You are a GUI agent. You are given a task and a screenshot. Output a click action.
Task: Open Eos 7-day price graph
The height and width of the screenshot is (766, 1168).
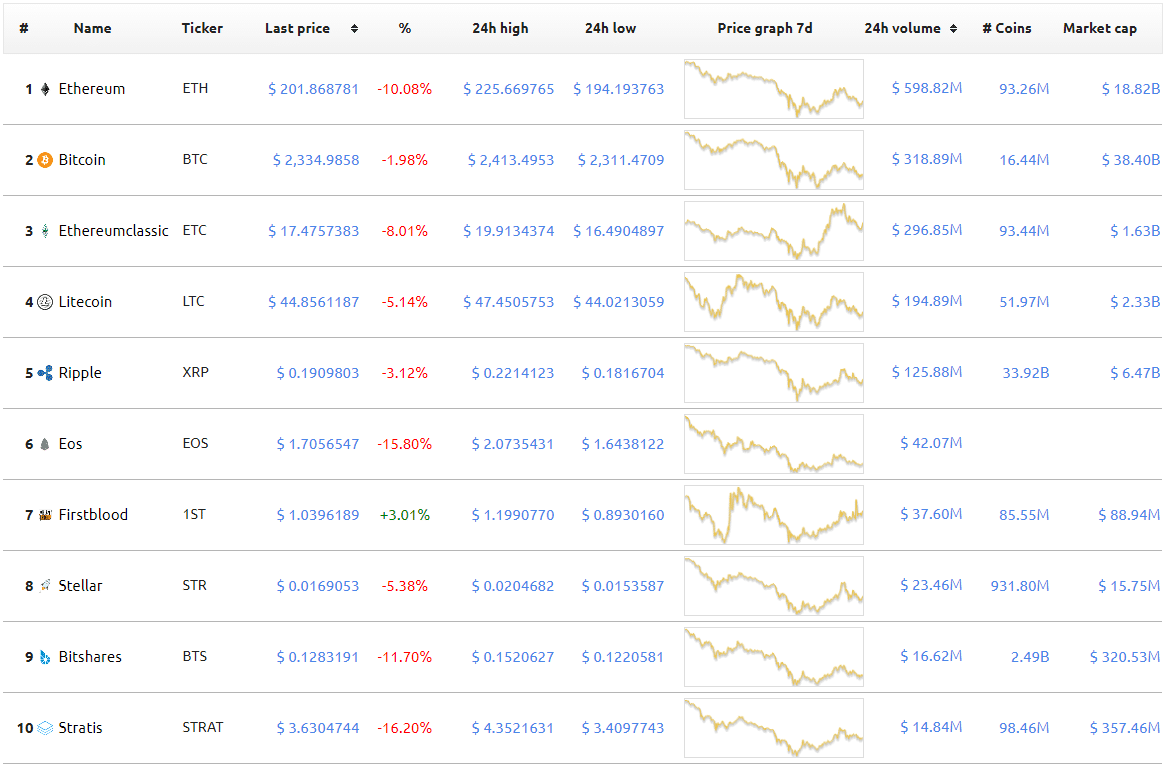[x=774, y=444]
